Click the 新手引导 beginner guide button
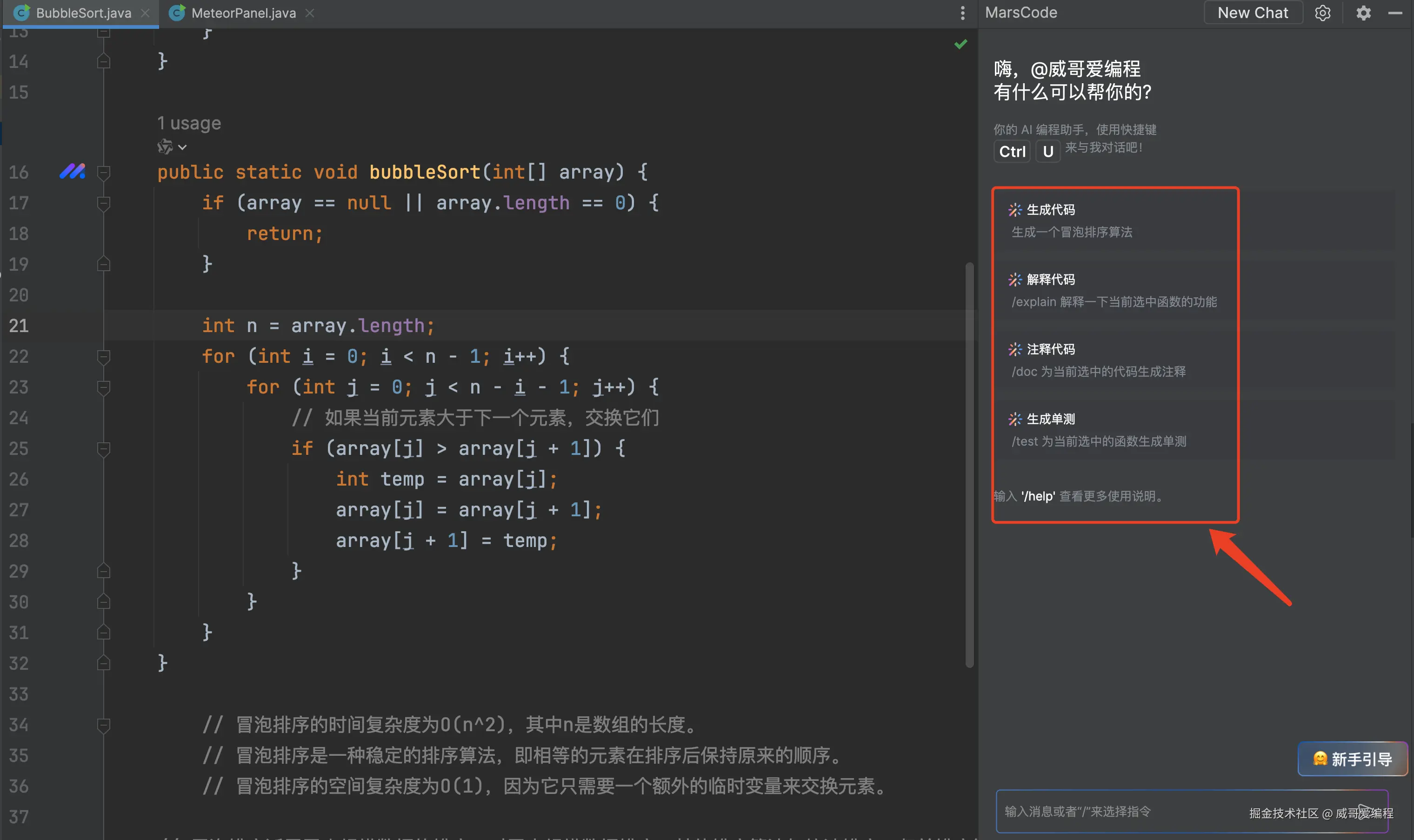This screenshot has height=840, width=1414. [1352, 759]
